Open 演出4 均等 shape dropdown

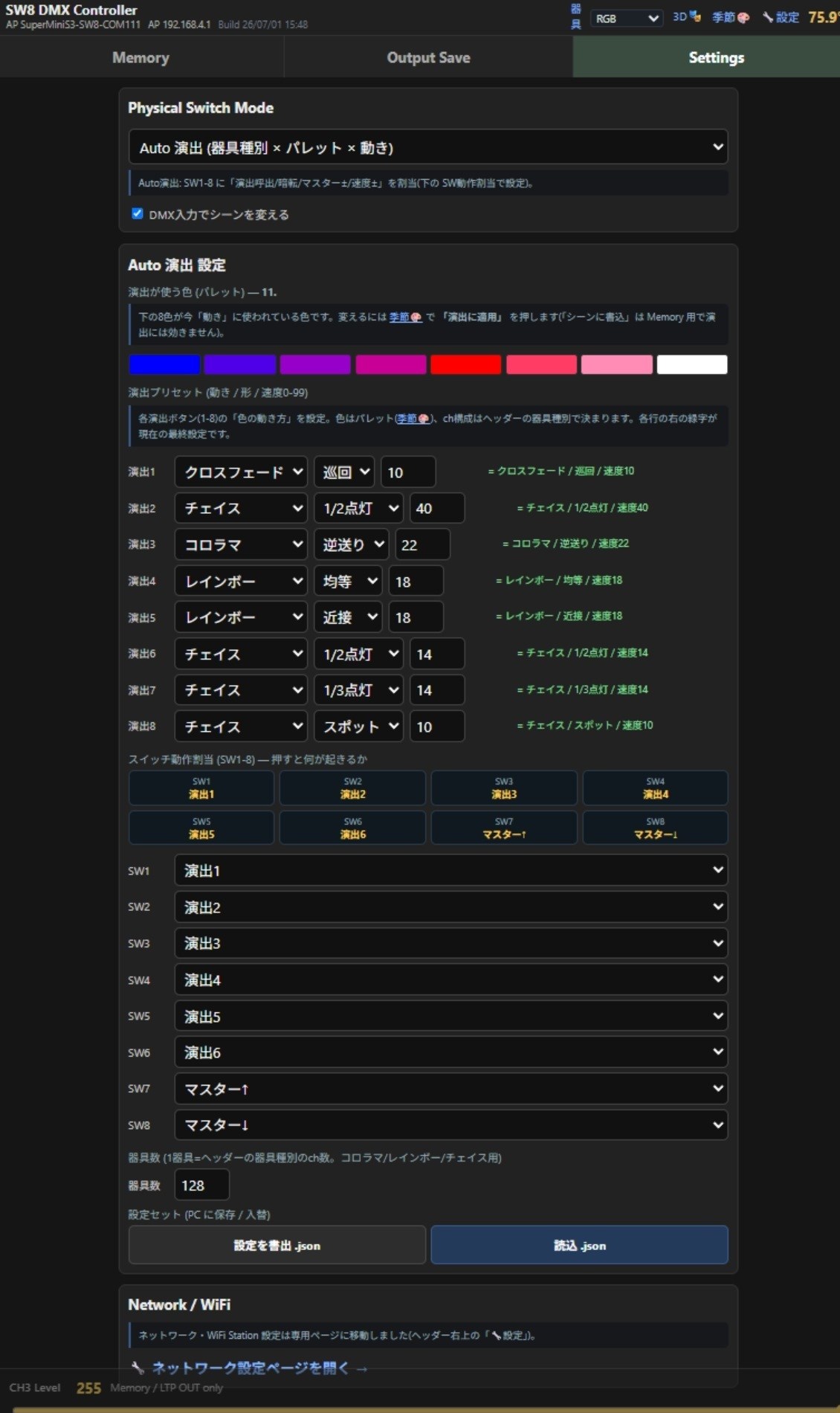click(x=348, y=581)
